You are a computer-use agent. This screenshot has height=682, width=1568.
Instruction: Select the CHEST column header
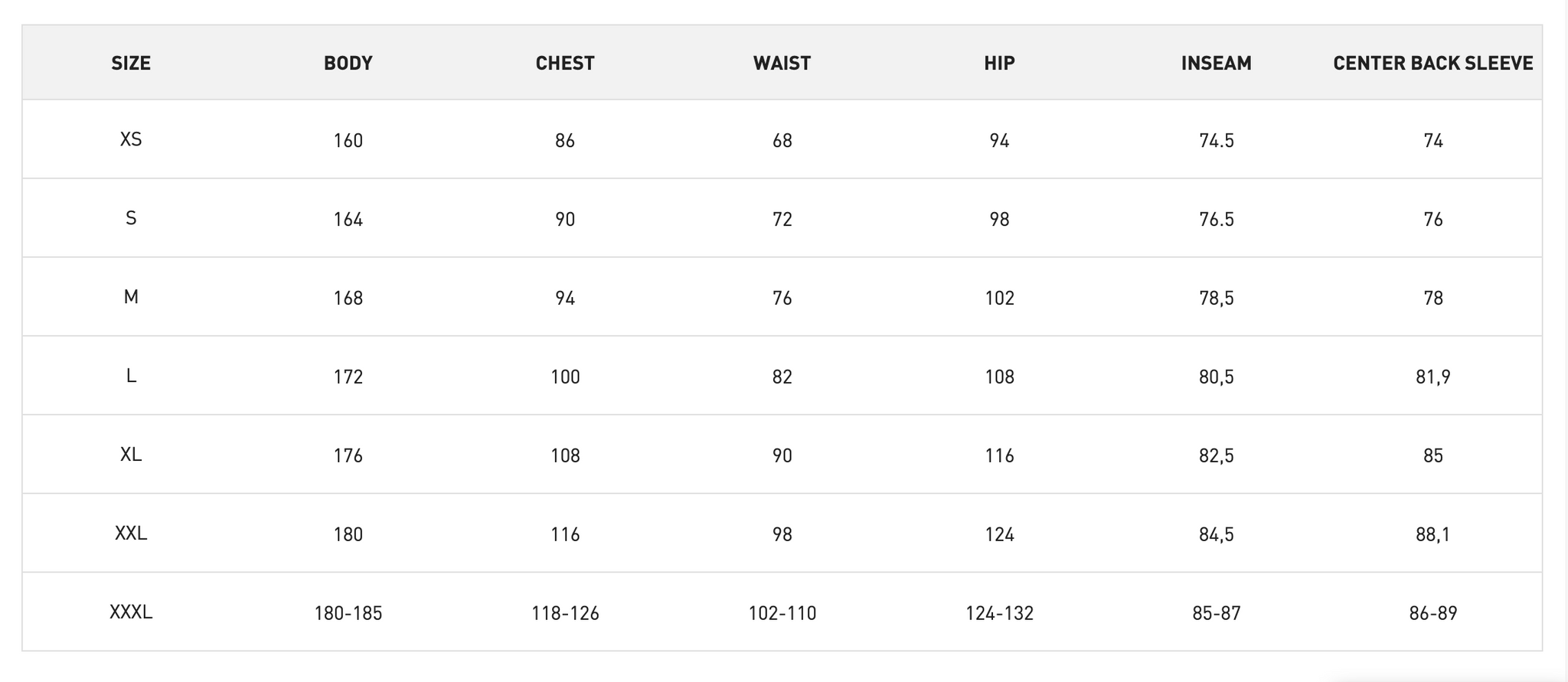[x=565, y=63]
